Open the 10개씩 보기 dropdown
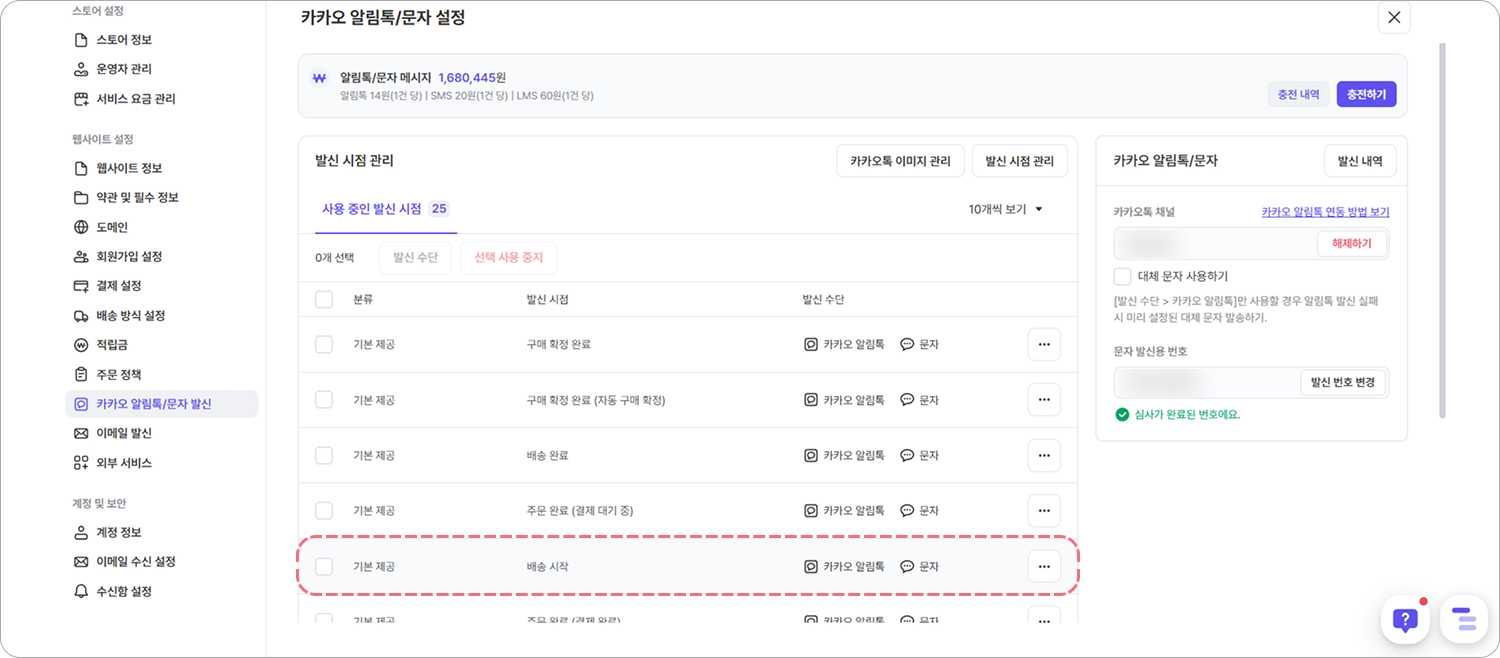 [x=1006, y=209]
